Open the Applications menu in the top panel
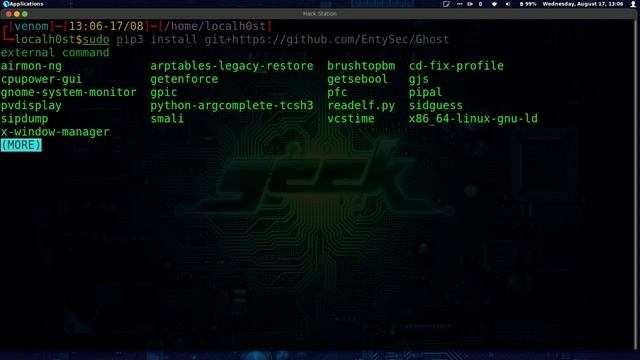Image resolution: width=640 pixels, height=360 pixels. tap(23, 4)
